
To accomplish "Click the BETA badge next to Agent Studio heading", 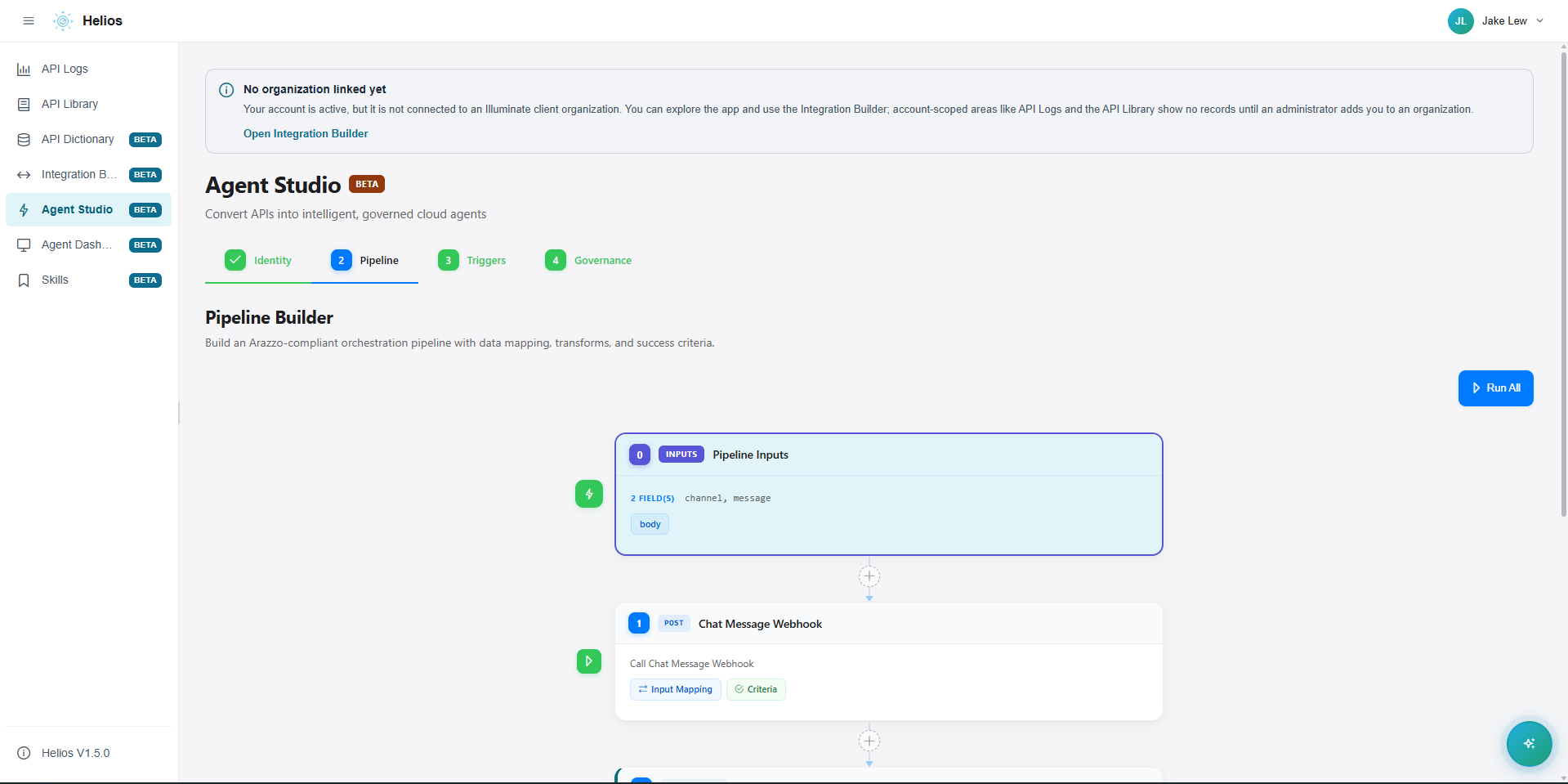I will 367,184.
